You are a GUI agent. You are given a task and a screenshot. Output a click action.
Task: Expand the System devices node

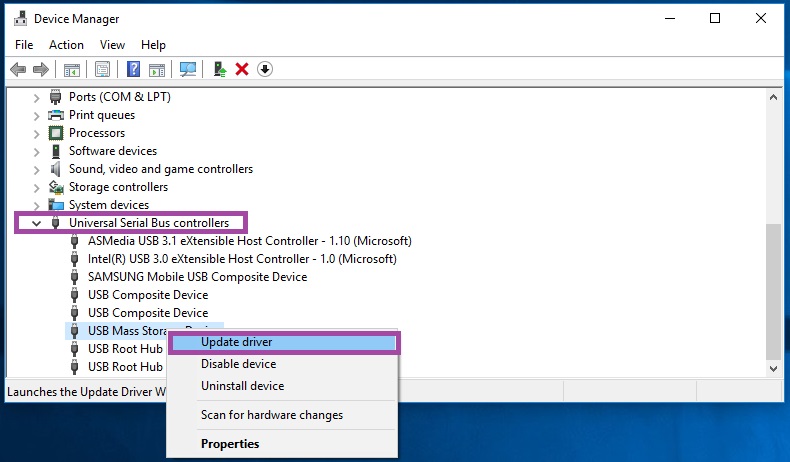36,206
